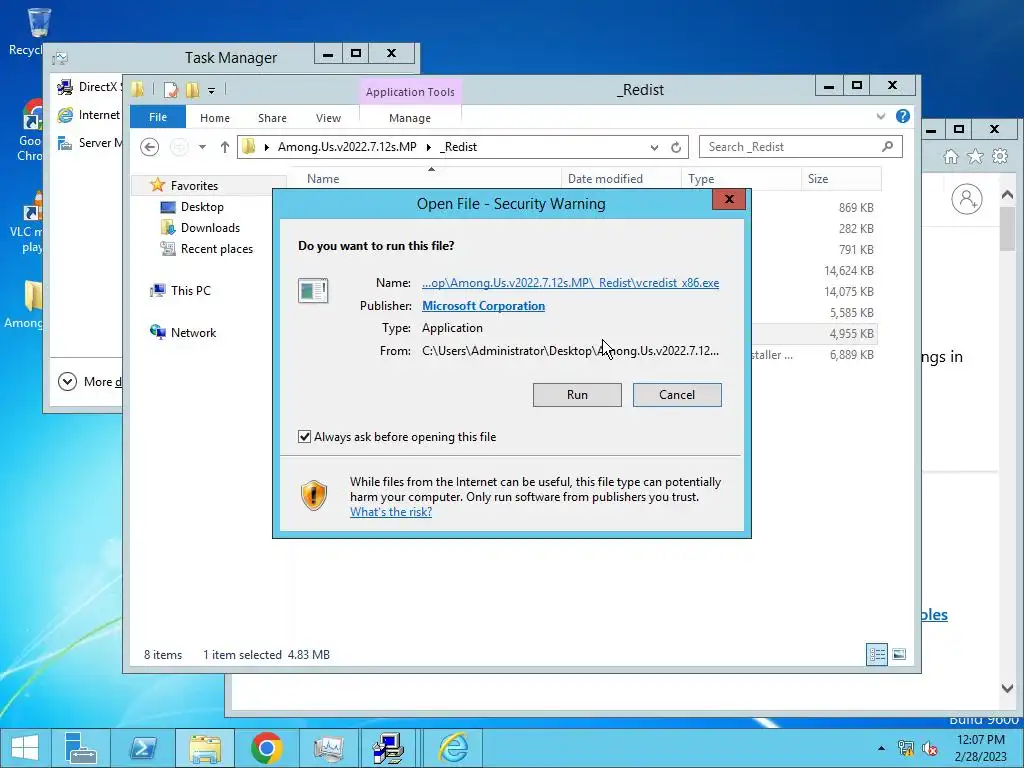
Task: Open the clock showing 12:07 PM
Action: pos(980,748)
